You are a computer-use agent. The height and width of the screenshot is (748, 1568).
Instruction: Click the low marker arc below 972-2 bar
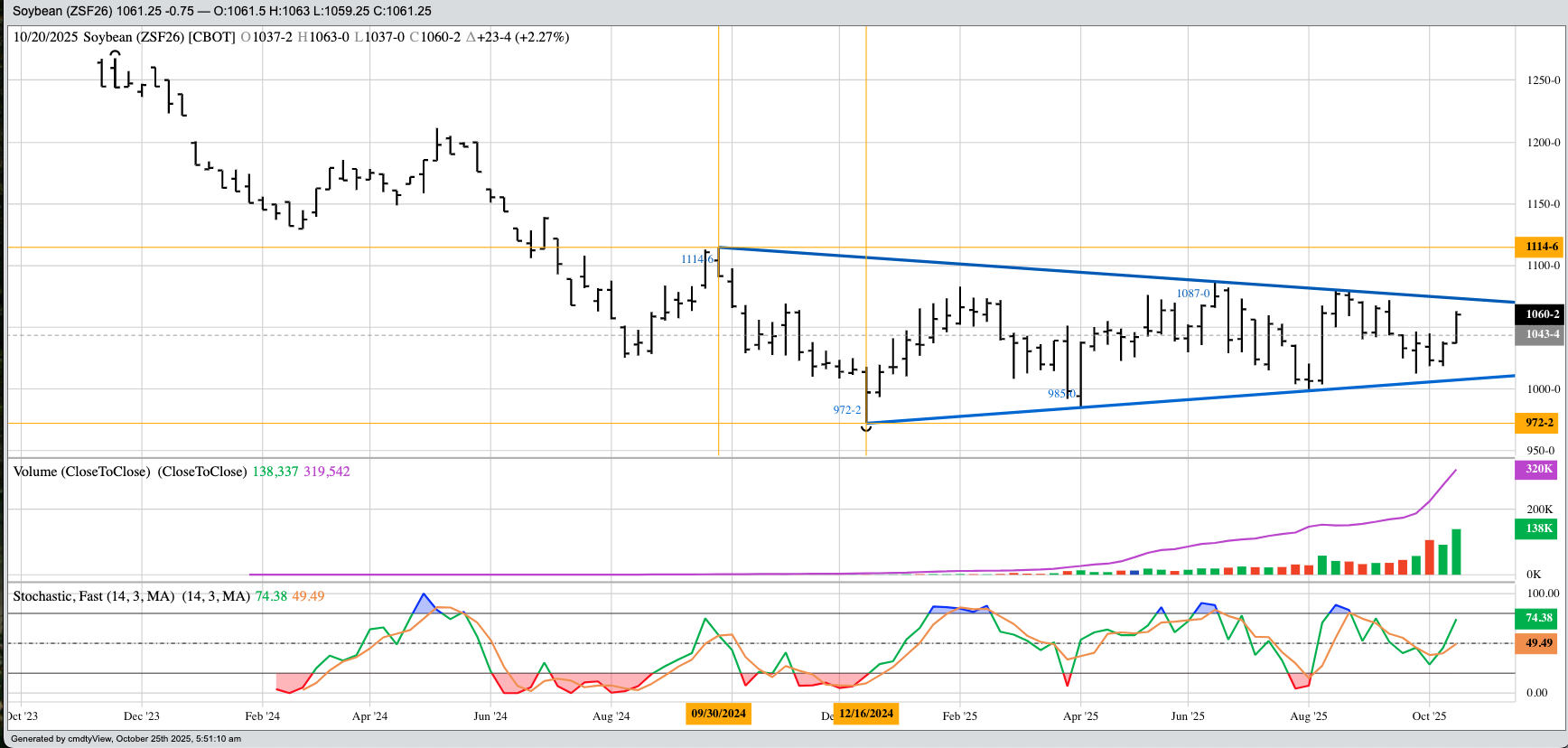[x=866, y=427]
